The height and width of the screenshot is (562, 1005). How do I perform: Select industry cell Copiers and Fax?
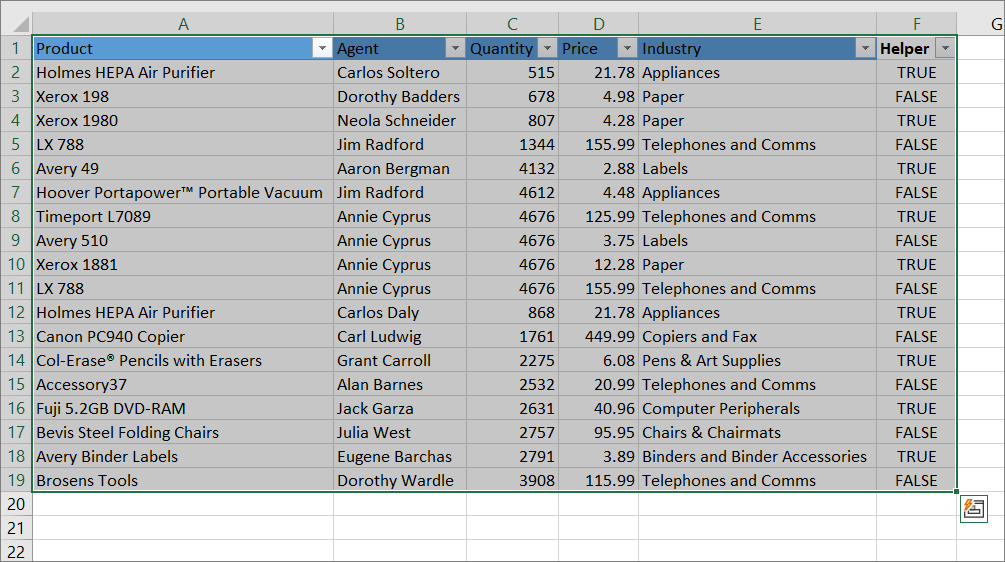[x=758, y=336]
